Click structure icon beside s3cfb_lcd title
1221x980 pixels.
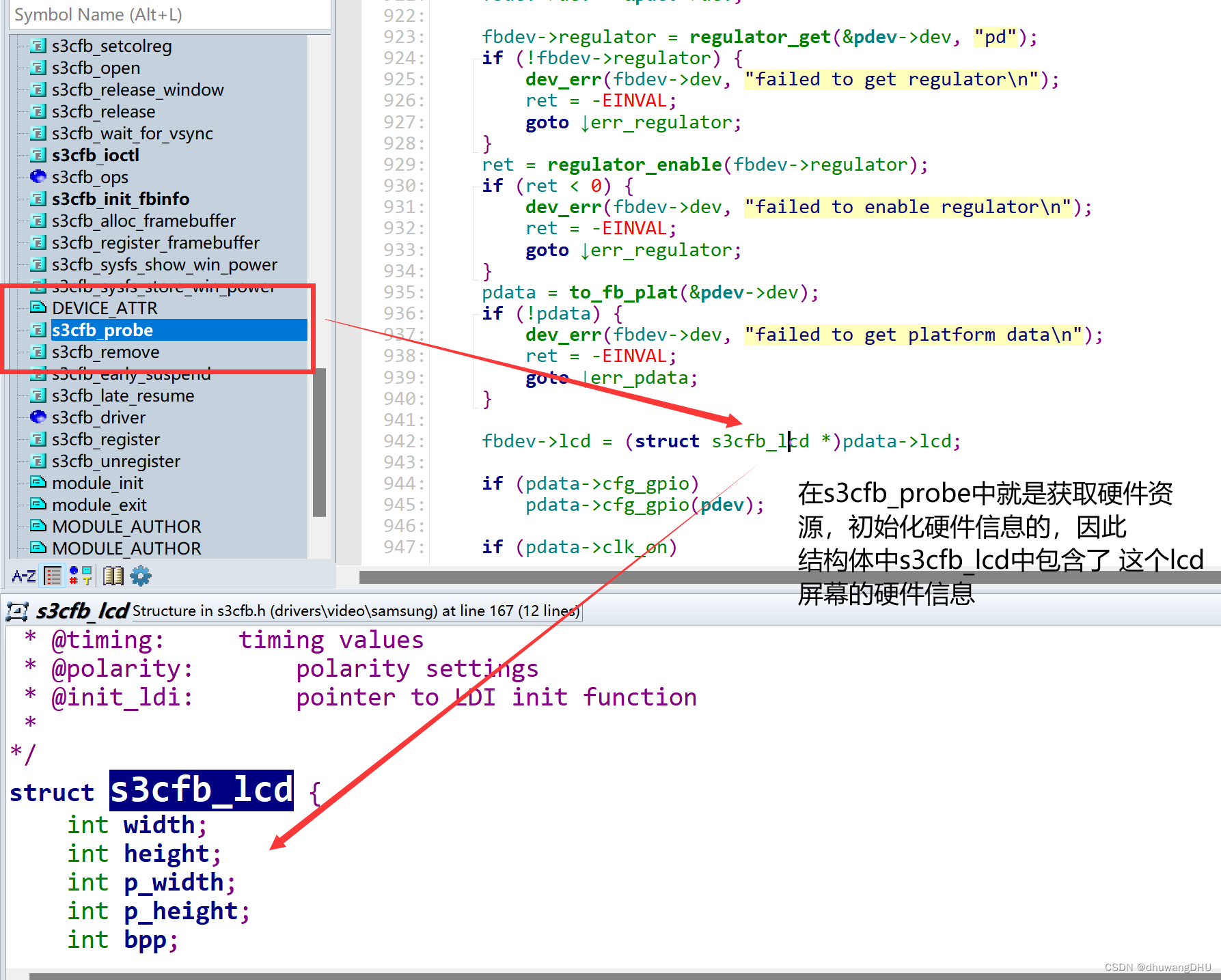pos(17,611)
